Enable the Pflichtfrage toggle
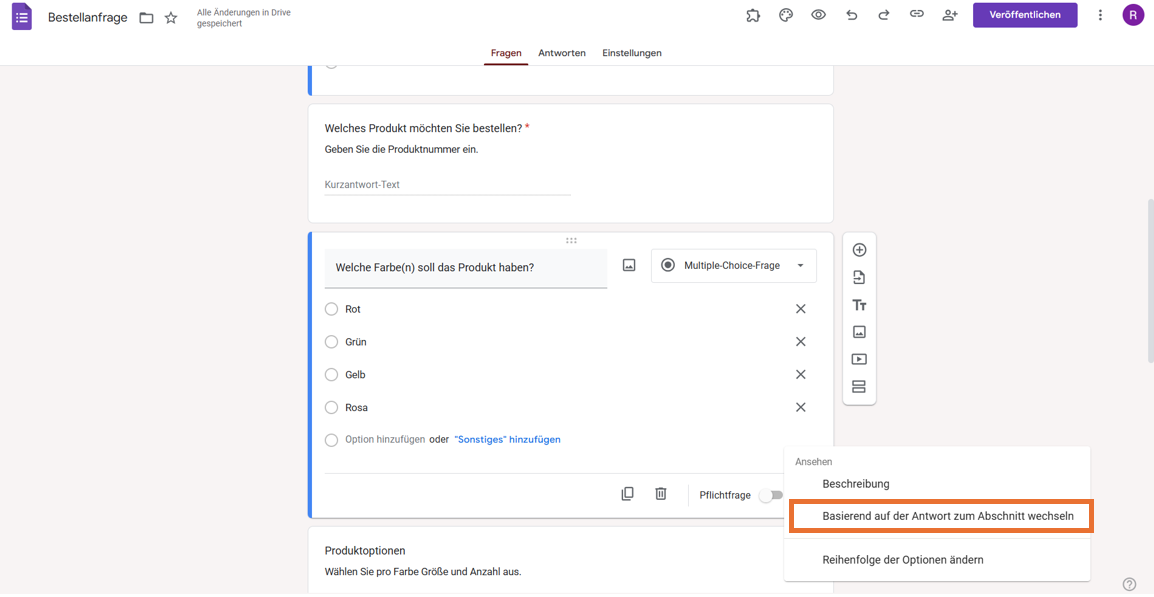 [x=770, y=494]
